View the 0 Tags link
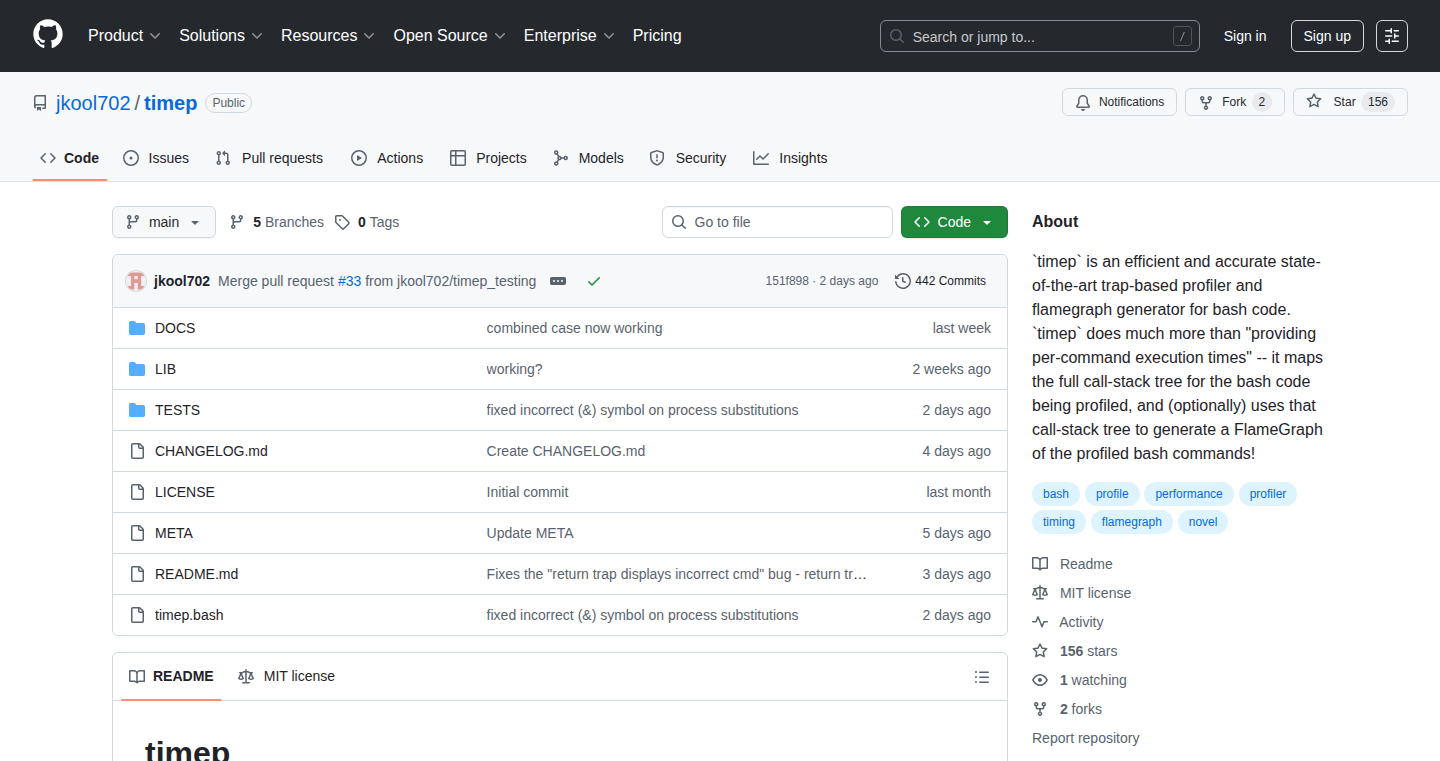Image resolution: width=1440 pixels, height=761 pixels. 367,222
